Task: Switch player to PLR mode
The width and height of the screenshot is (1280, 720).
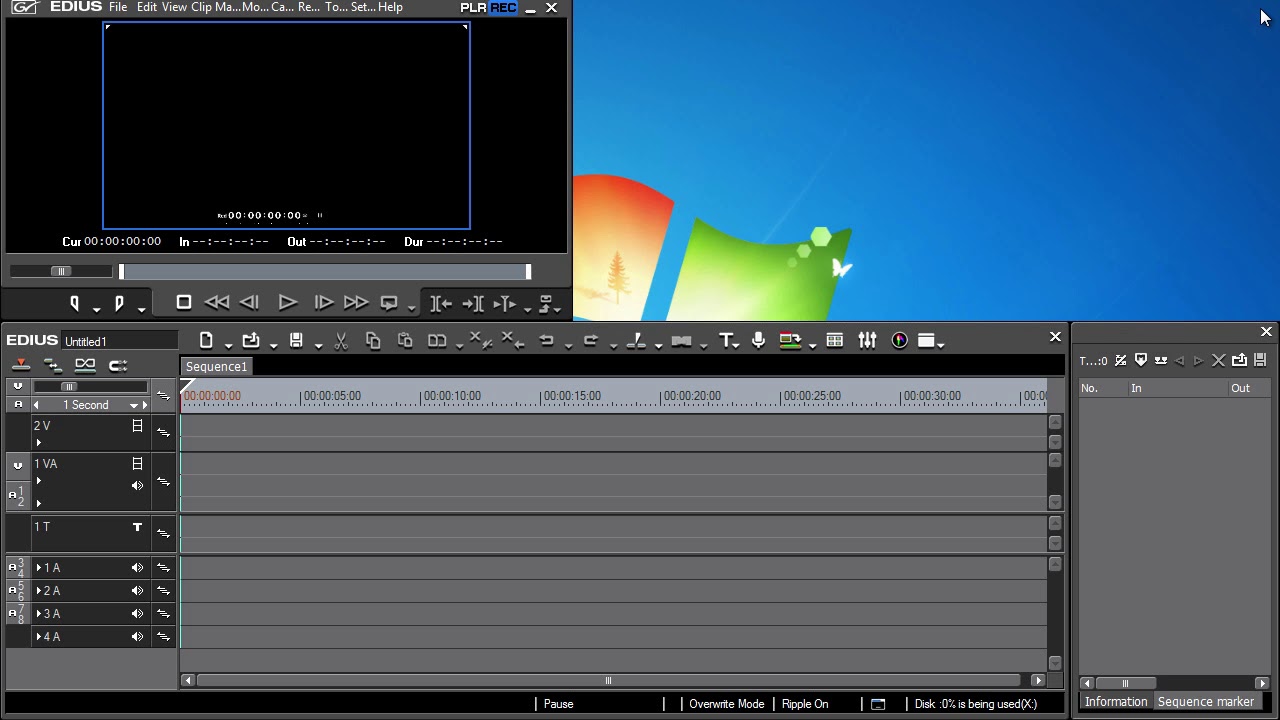Action: pos(473,7)
